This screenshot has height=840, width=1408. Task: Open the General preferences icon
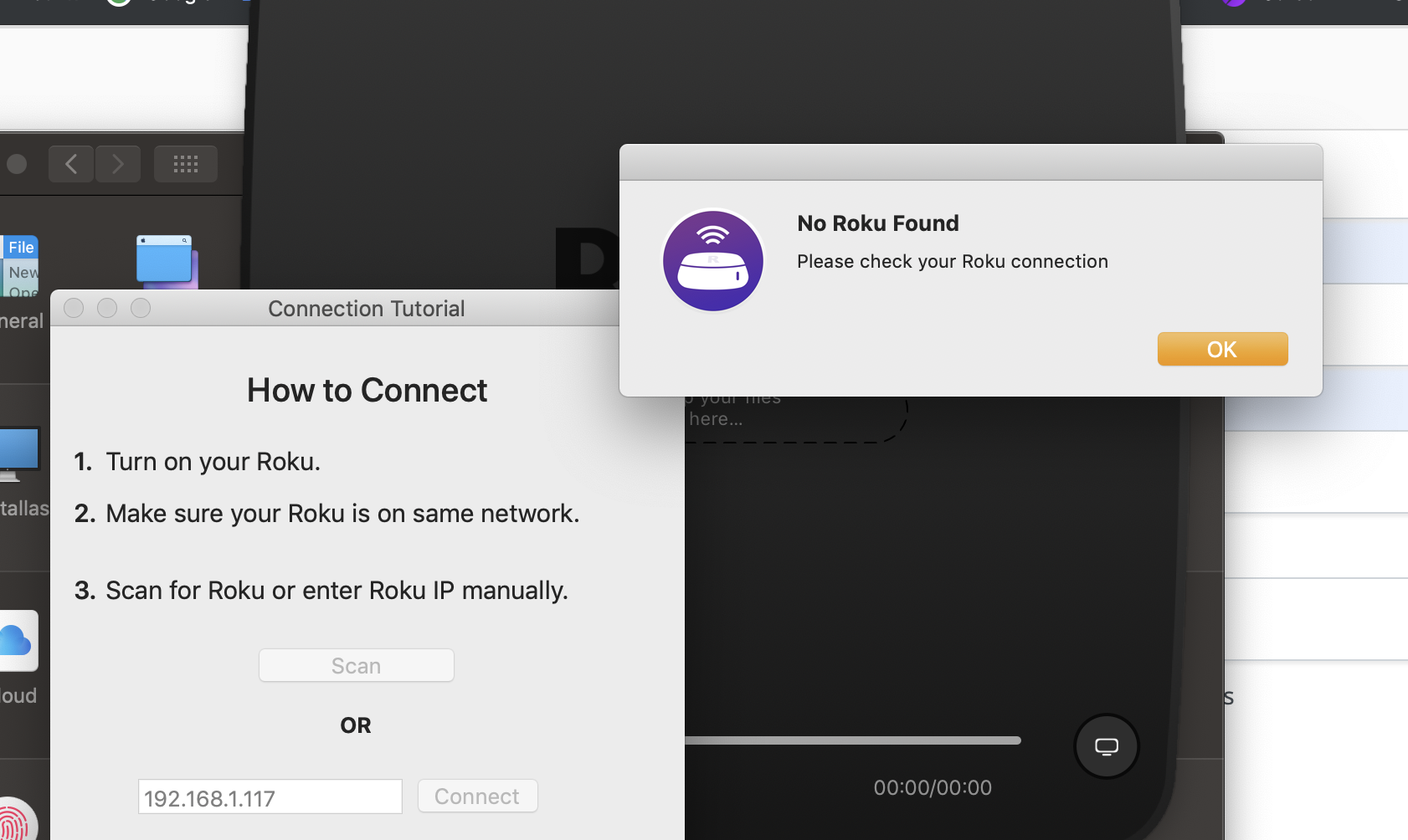tap(20, 266)
